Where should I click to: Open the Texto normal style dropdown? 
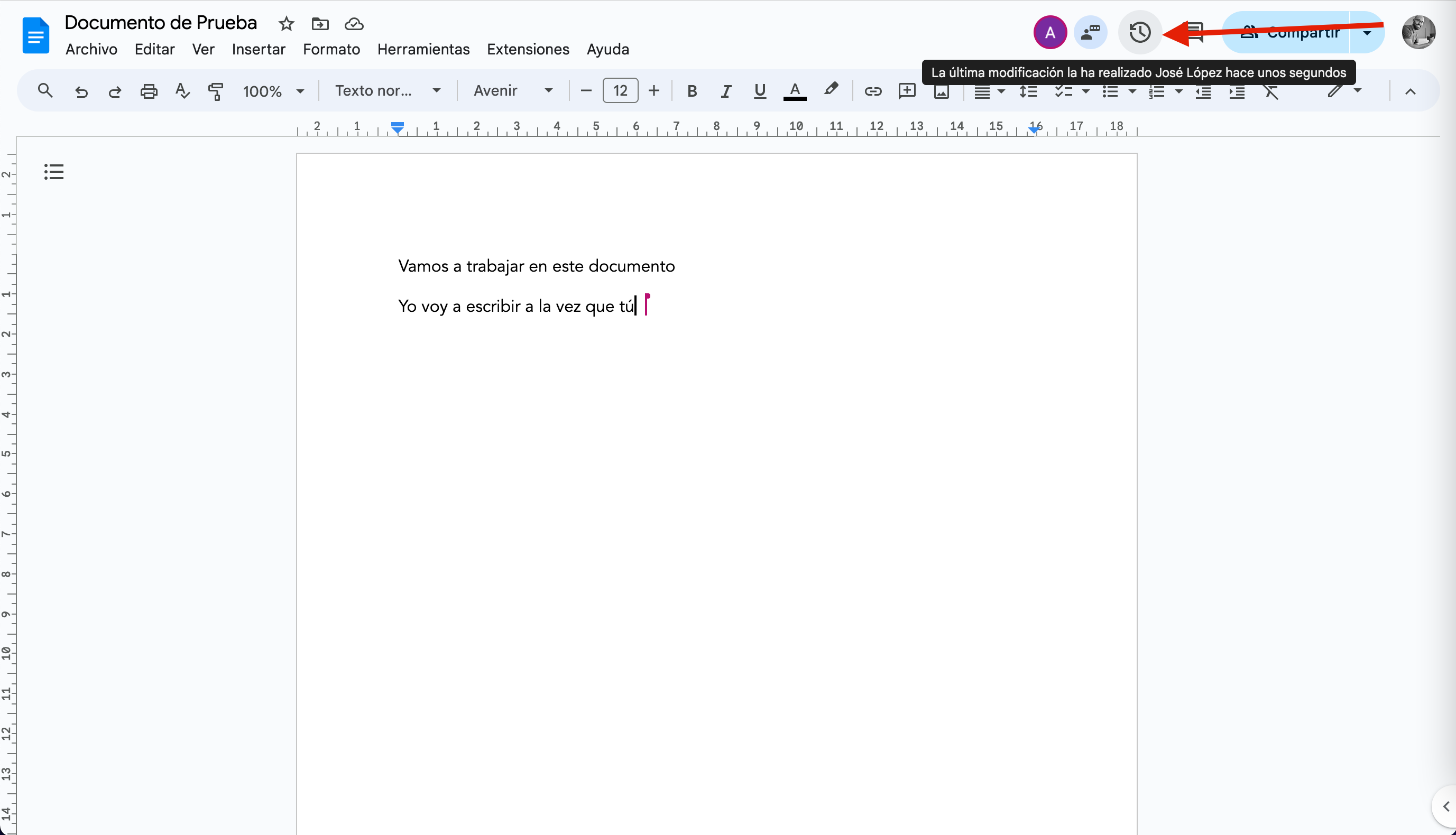(387, 90)
